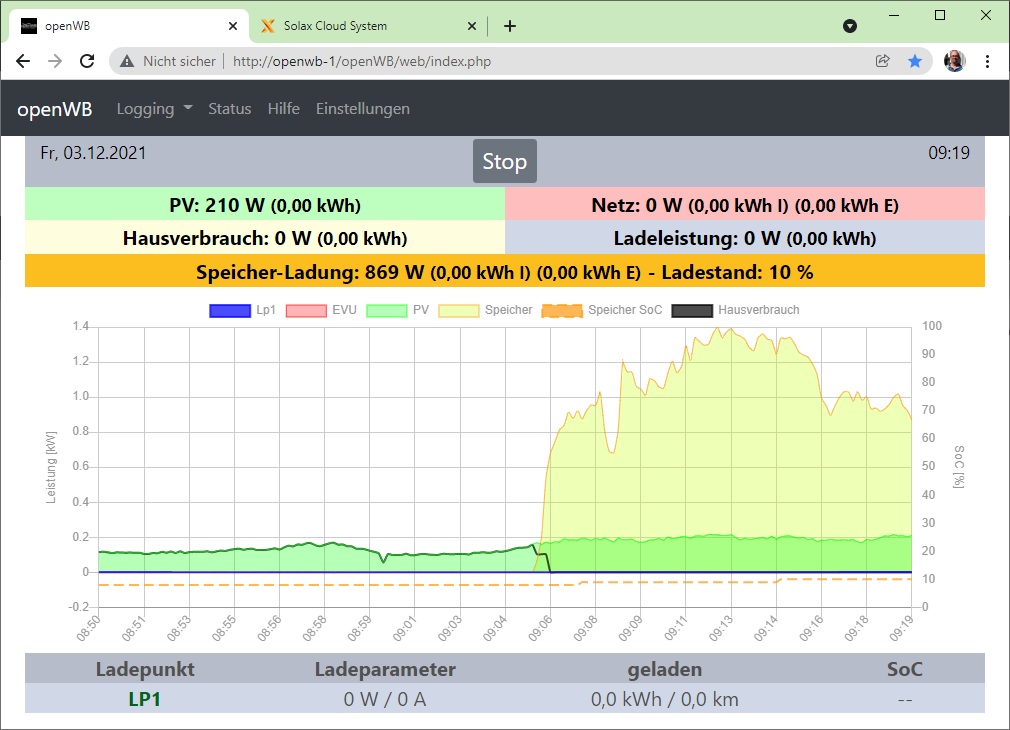Click the share page icon in the address bar
This screenshot has width=1010, height=730.
click(883, 61)
